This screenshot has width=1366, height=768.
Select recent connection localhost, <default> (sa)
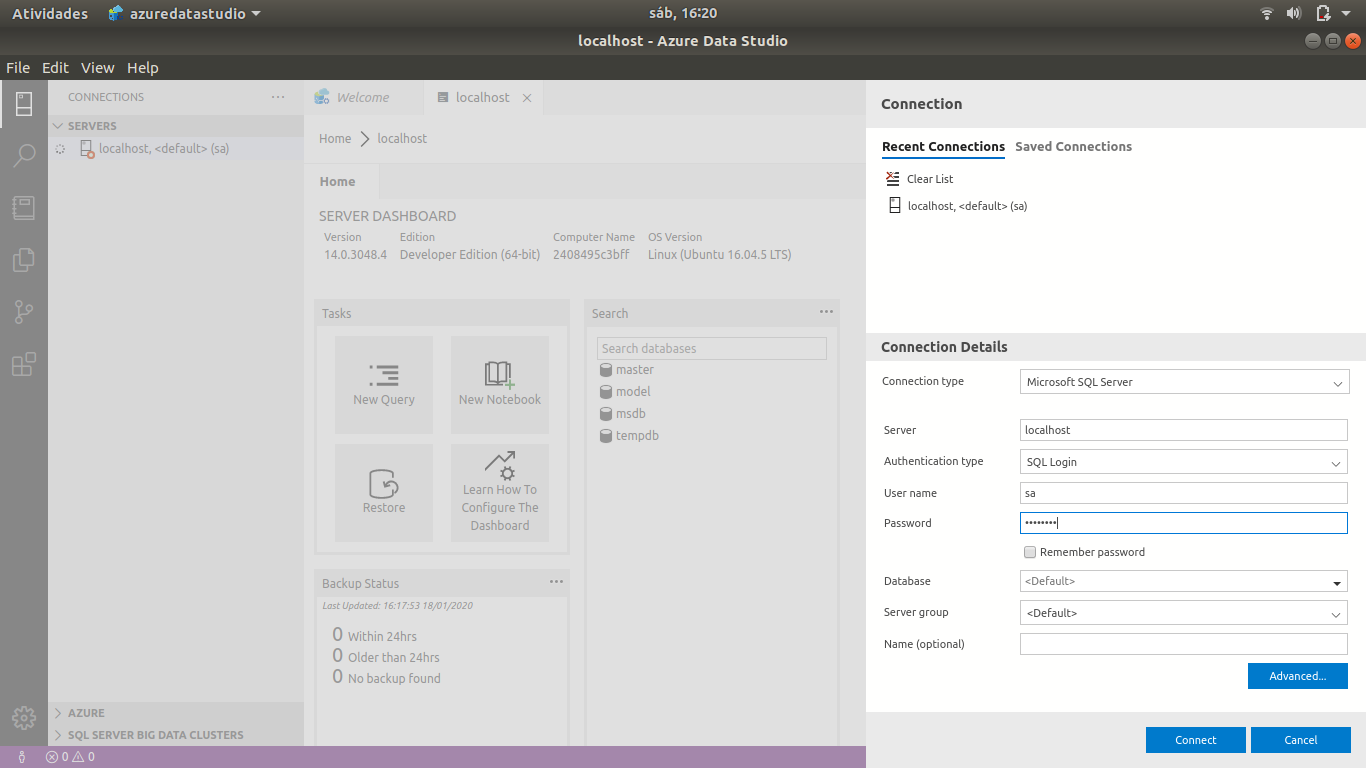pyautogui.click(x=967, y=206)
